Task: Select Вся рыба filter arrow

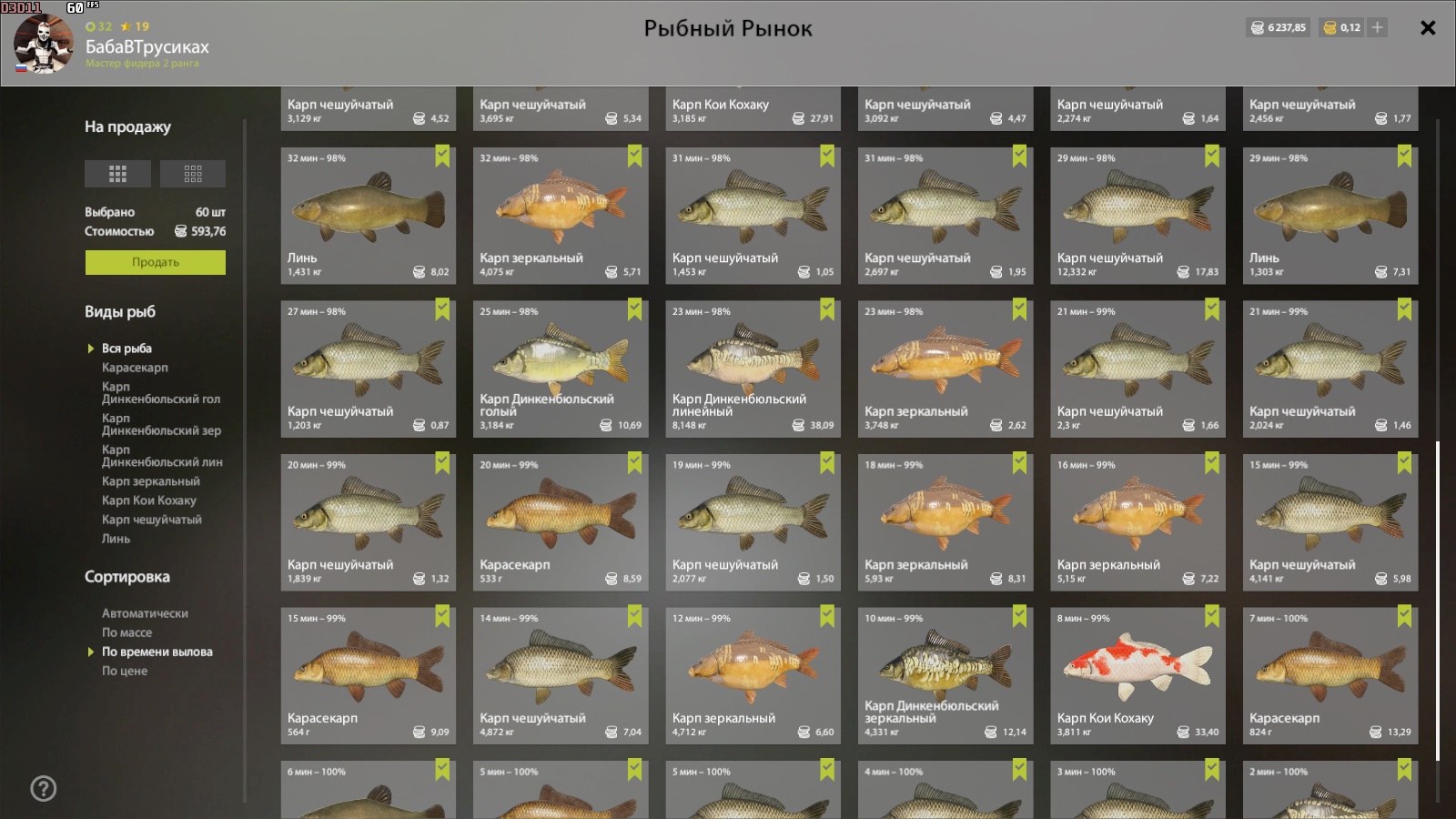Action: pyautogui.click(x=91, y=349)
